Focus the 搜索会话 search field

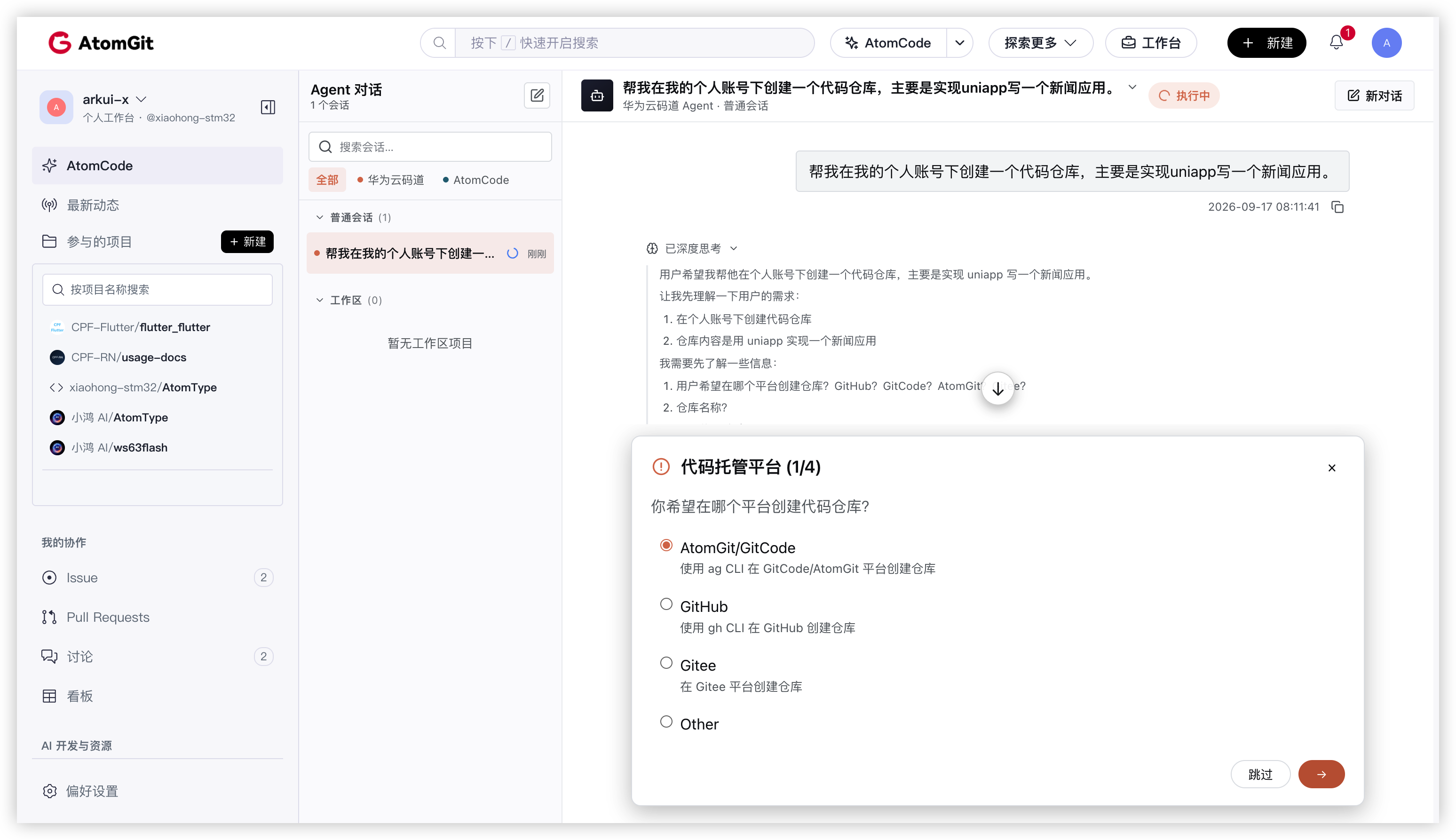coord(430,147)
